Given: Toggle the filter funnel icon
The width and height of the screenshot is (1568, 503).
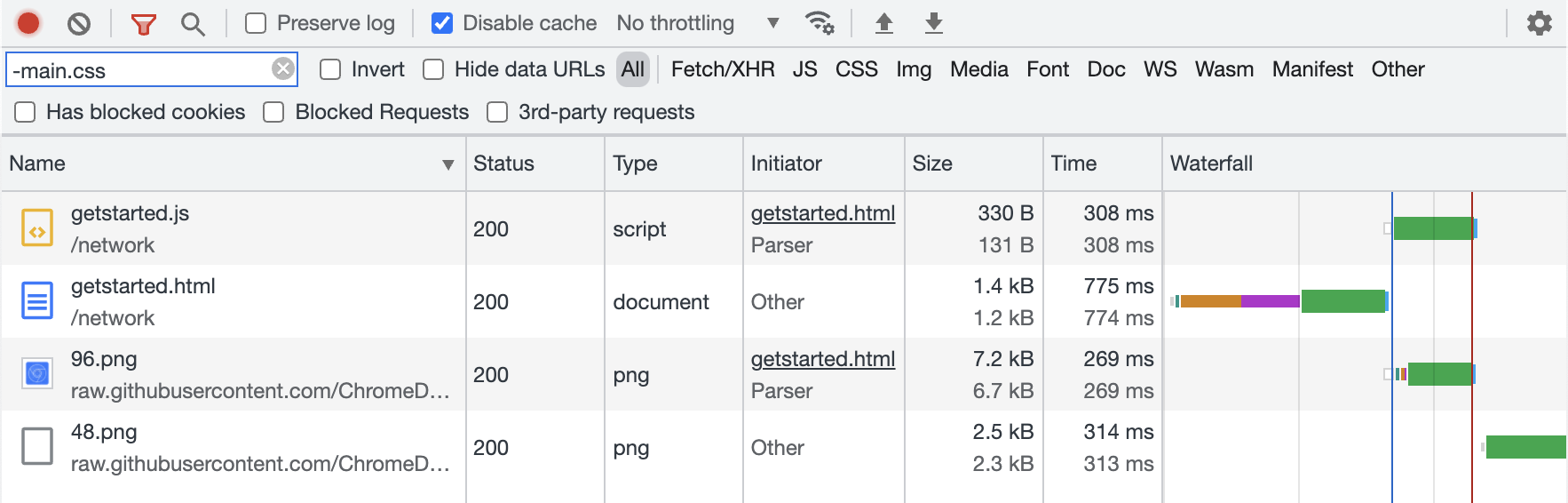Looking at the screenshot, I should 143,23.
